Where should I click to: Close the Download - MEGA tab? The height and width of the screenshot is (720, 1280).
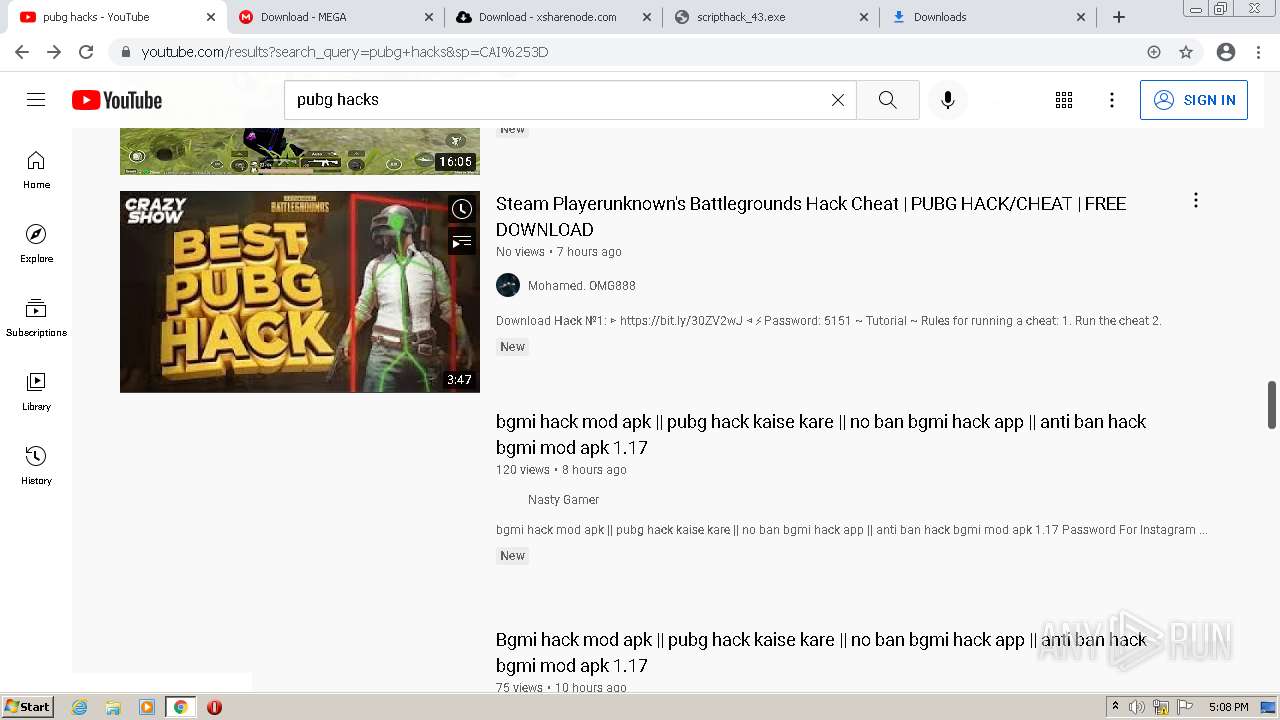click(x=428, y=17)
